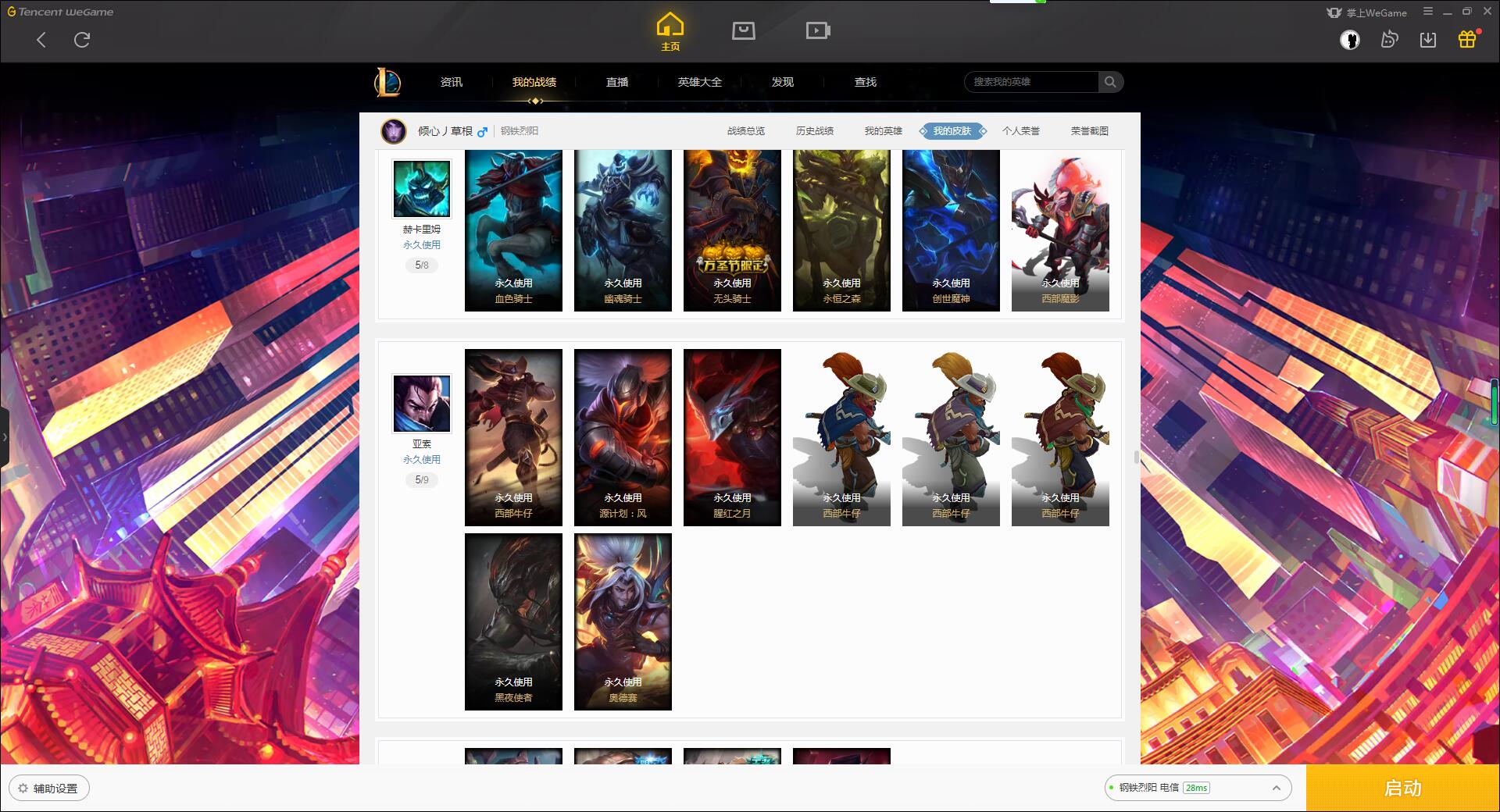Open the 西部魔影 skin thumbnail
The width and height of the screenshot is (1500, 812).
pyautogui.click(x=1060, y=230)
